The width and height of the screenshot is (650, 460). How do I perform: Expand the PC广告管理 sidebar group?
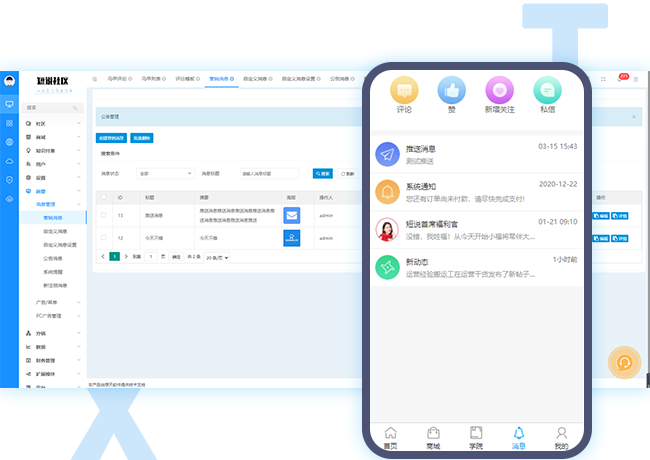pos(53,316)
